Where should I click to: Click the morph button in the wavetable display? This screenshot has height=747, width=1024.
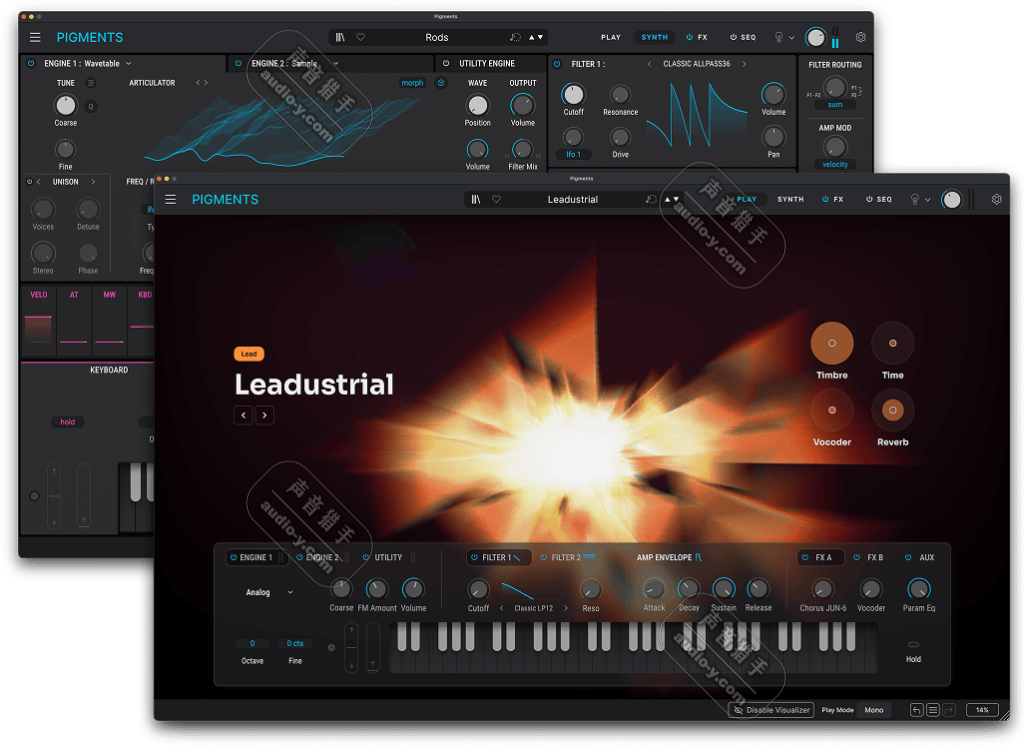(x=412, y=83)
